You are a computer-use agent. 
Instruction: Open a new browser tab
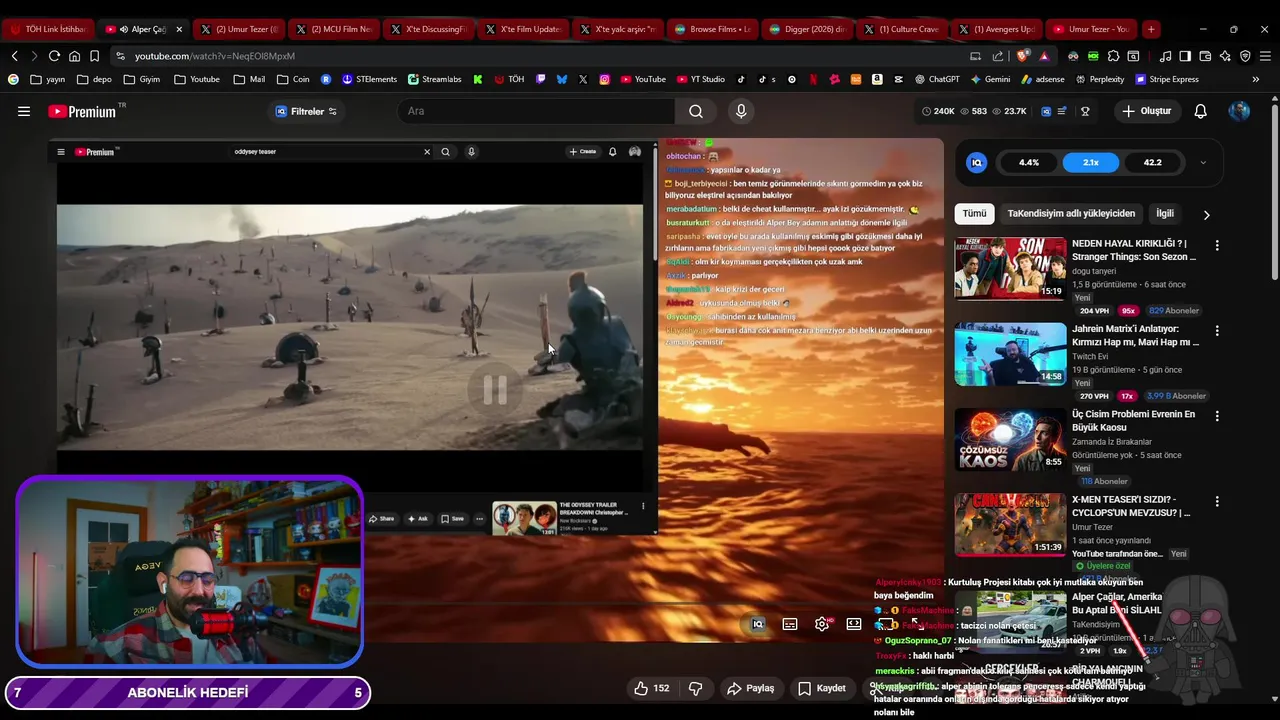tap(1151, 29)
